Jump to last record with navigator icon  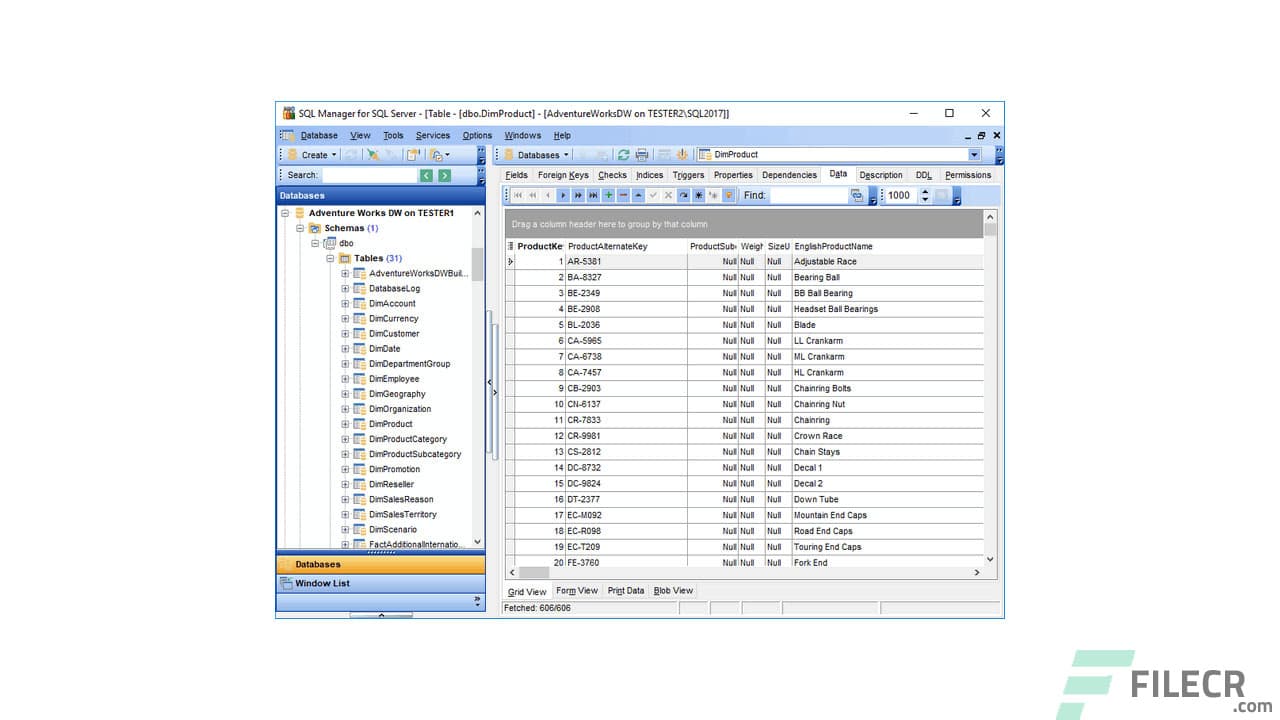pos(594,195)
